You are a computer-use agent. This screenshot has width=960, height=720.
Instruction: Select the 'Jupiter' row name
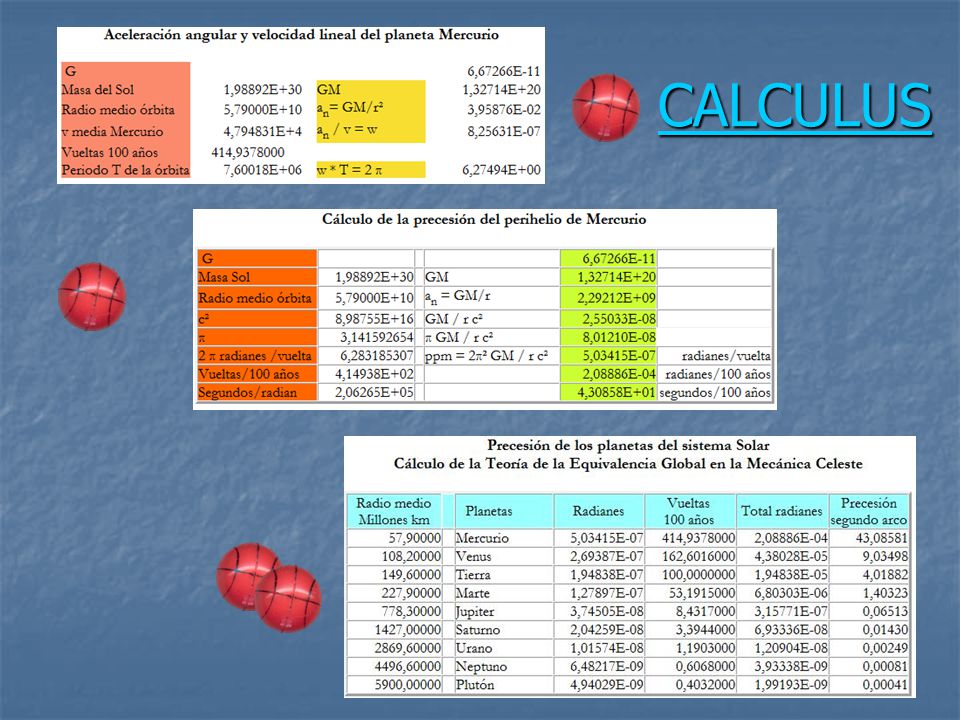(x=474, y=611)
